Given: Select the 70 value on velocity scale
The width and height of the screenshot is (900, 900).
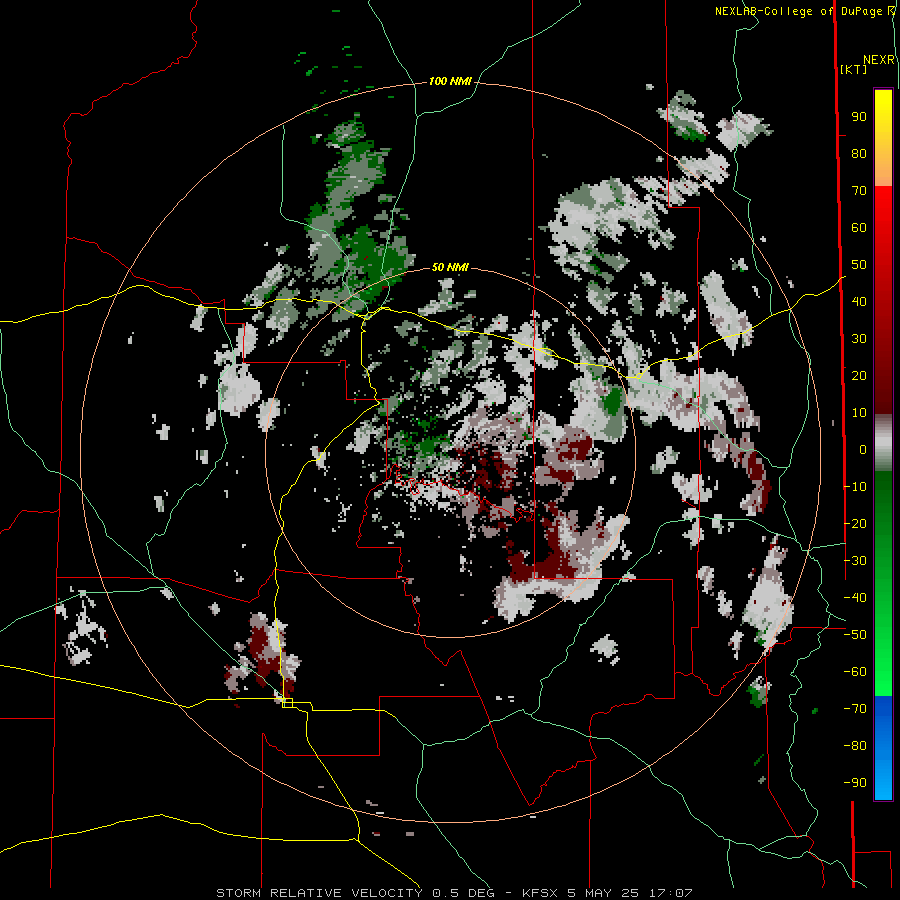Looking at the screenshot, I should 859,191.
